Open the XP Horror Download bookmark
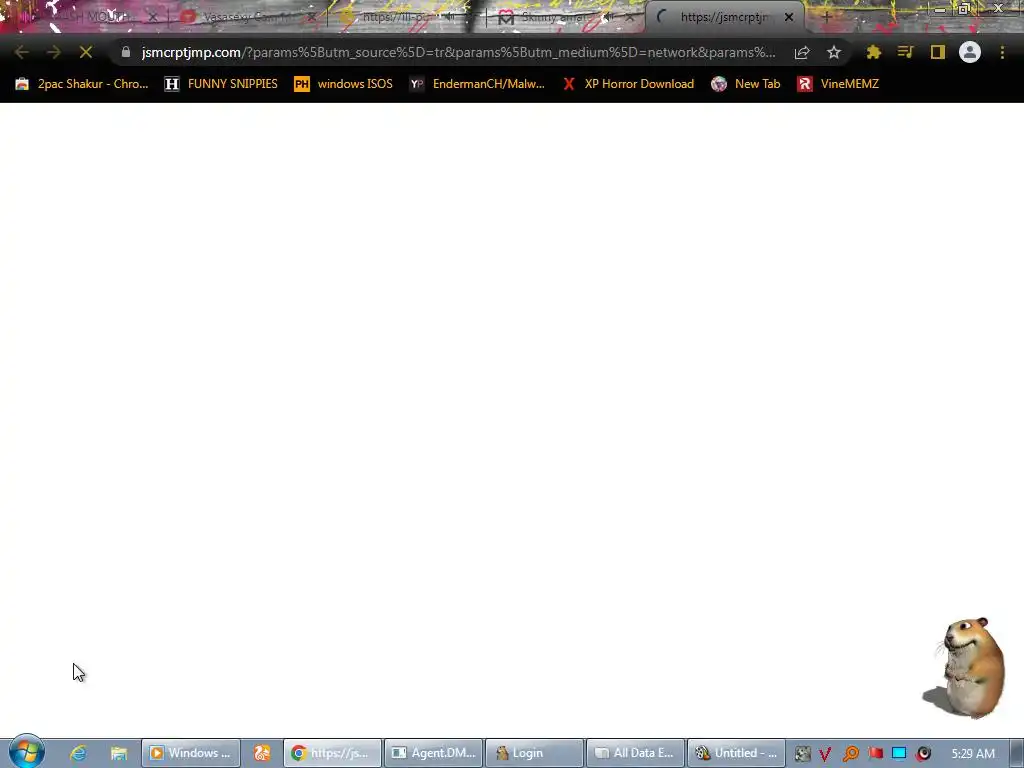 point(628,84)
